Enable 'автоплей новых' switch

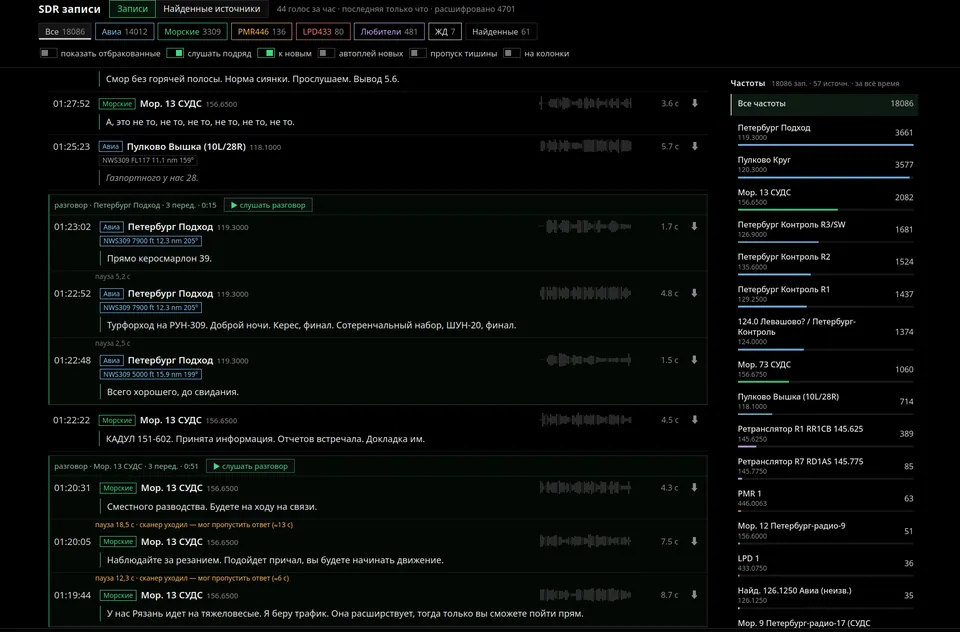point(326,53)
